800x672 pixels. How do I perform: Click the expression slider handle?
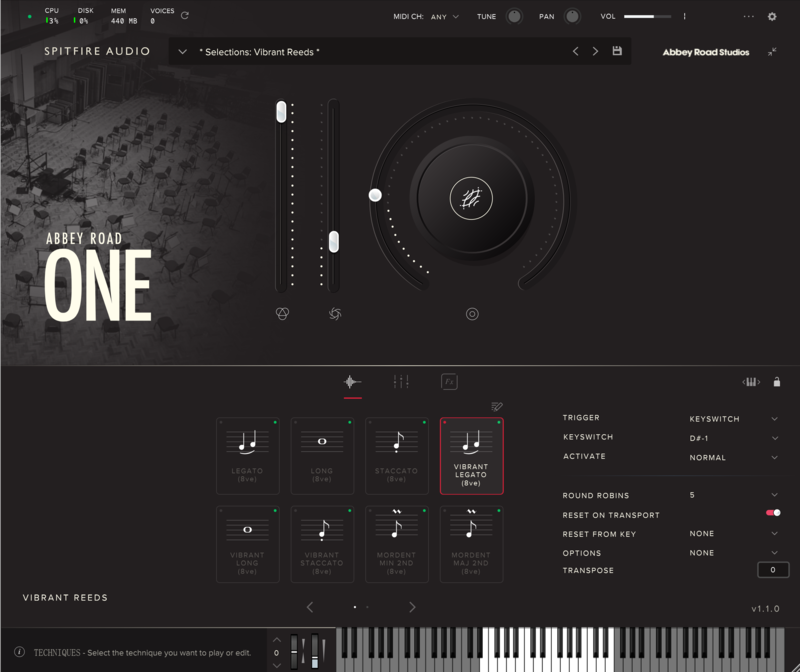point(281,112)
